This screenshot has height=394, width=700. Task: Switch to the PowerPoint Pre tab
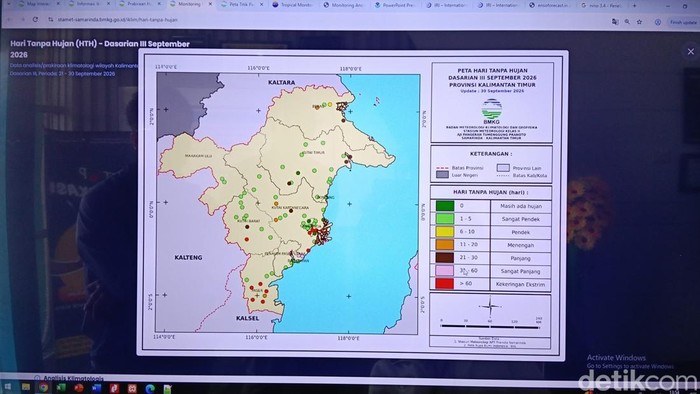pos(395,5)
